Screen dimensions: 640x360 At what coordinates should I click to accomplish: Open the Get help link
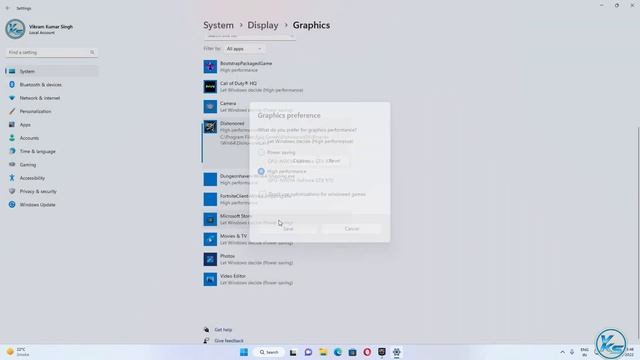(223, 330)
